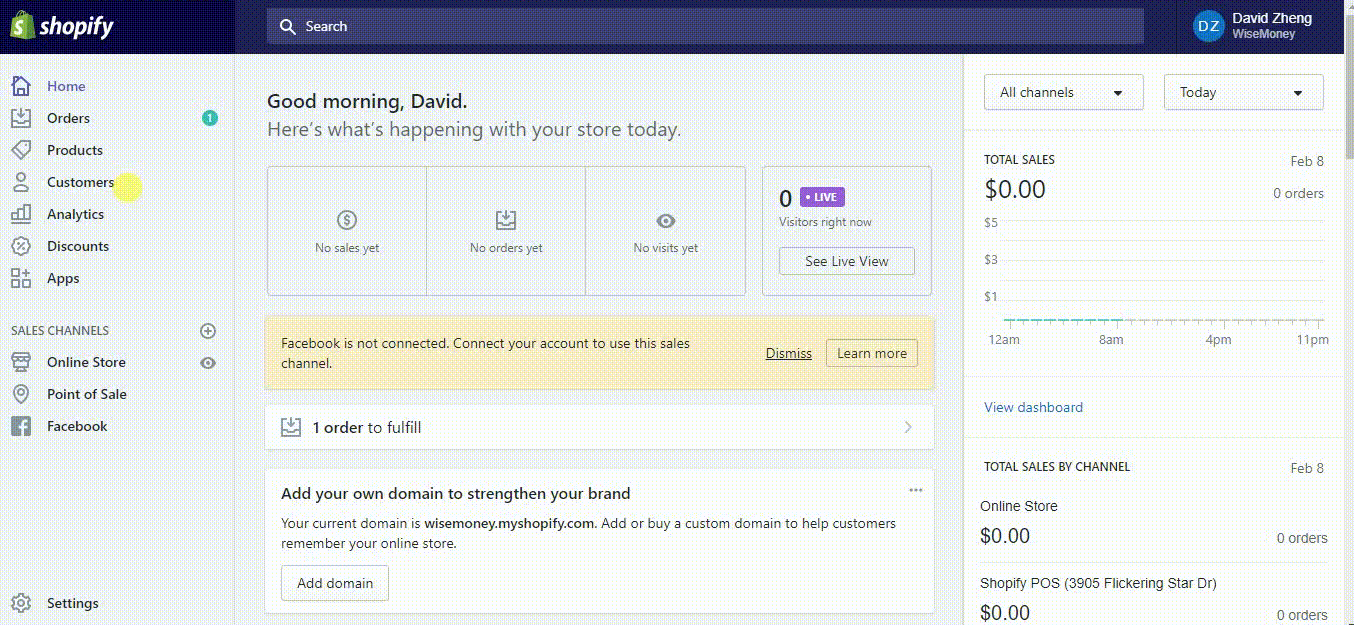The width and height of the screenshot is (1355, 625).
Task: Click into the Search field
Action: (705, 27)
